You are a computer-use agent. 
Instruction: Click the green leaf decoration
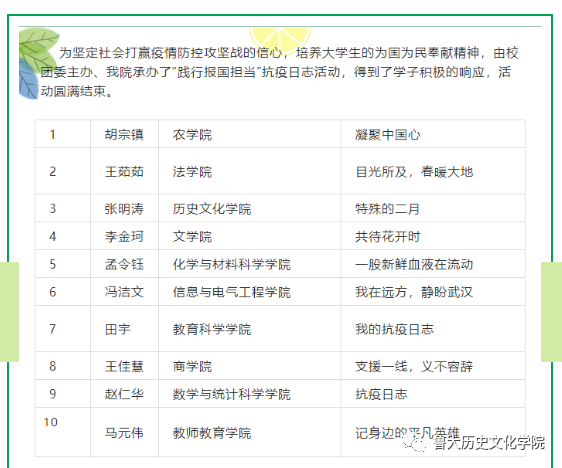point(39,45)
